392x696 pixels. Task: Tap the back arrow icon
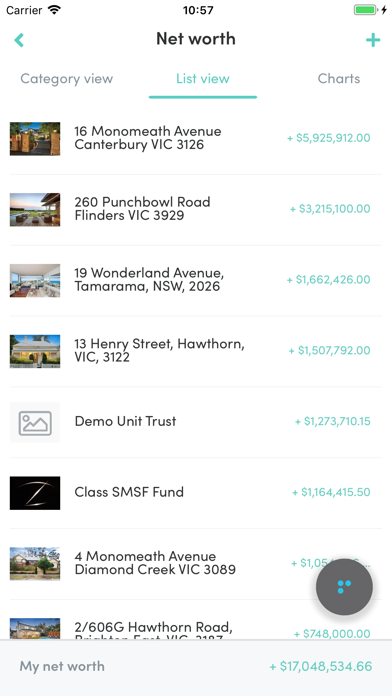click(19, 40)
